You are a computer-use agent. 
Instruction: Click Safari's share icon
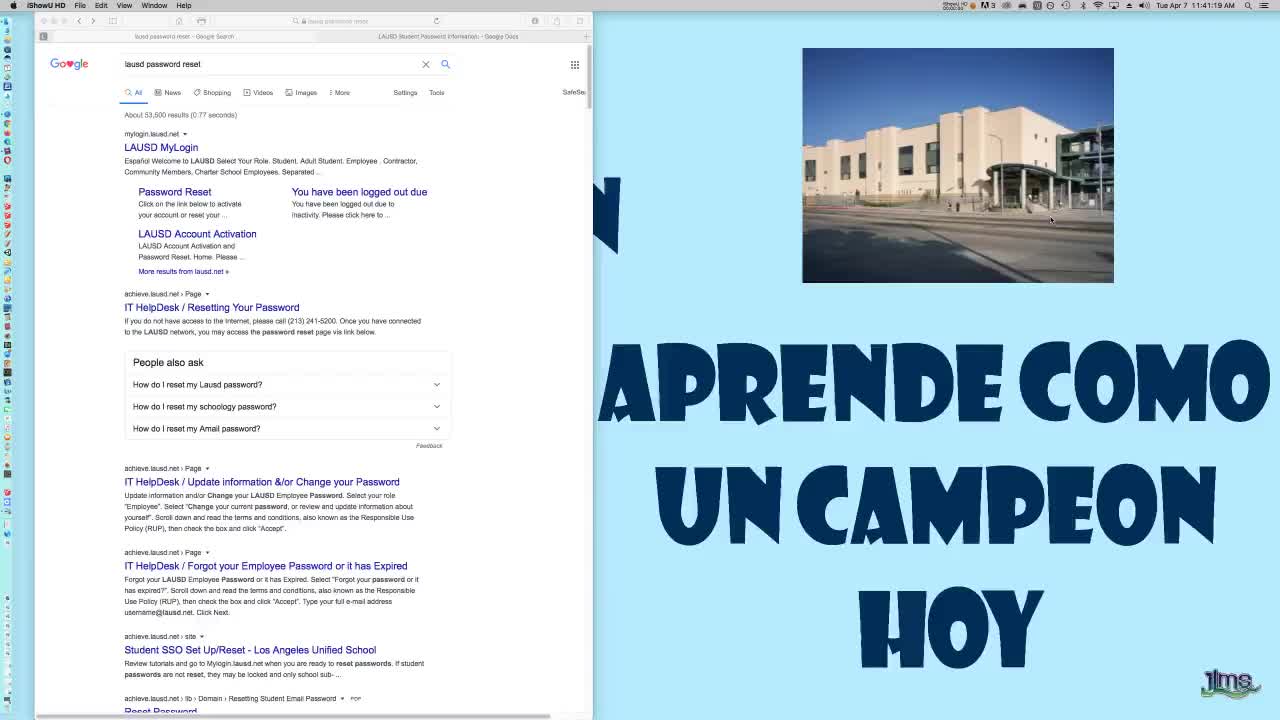click(557, 21)
